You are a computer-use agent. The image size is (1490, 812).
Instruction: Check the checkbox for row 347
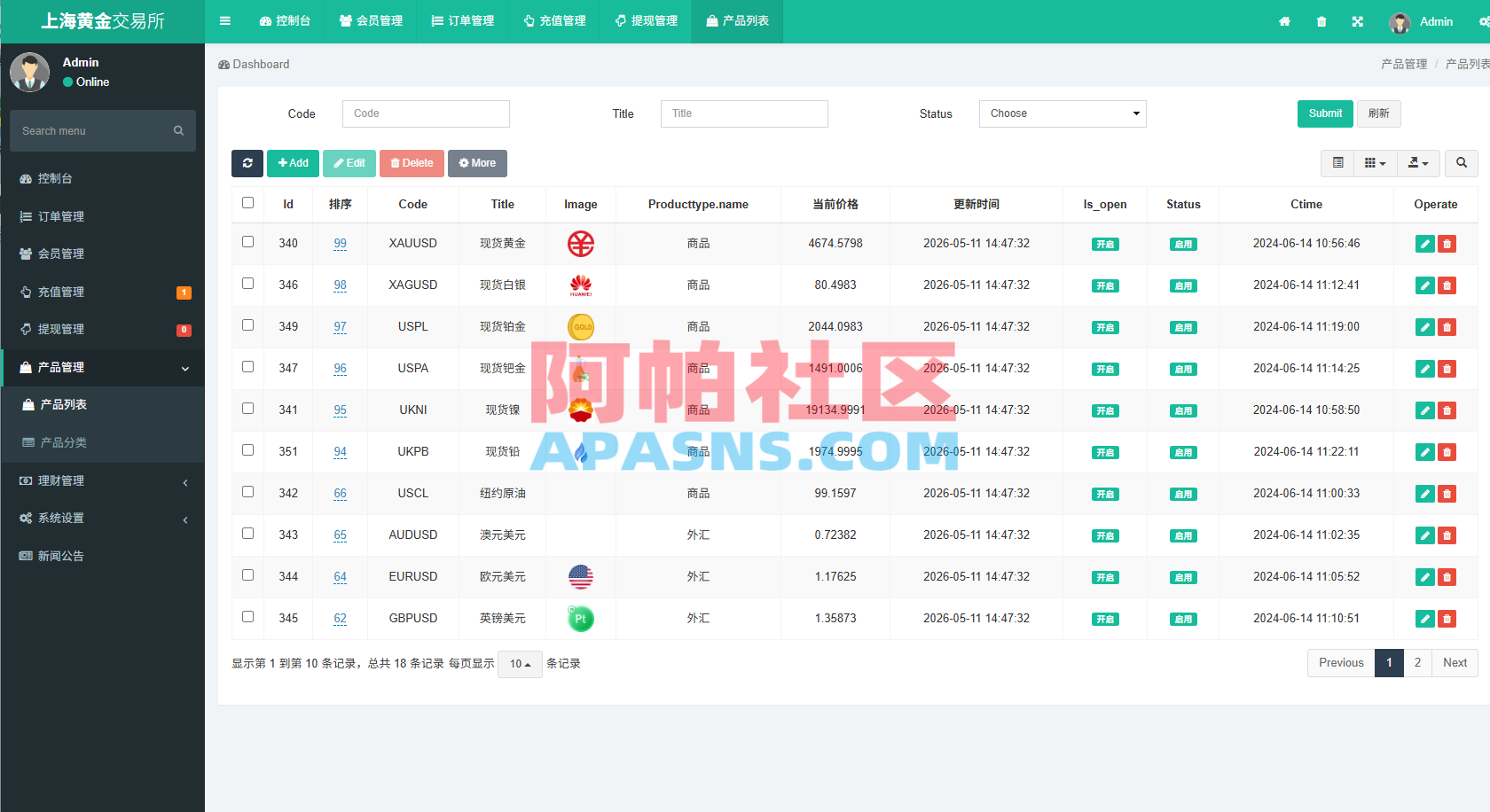248,367
